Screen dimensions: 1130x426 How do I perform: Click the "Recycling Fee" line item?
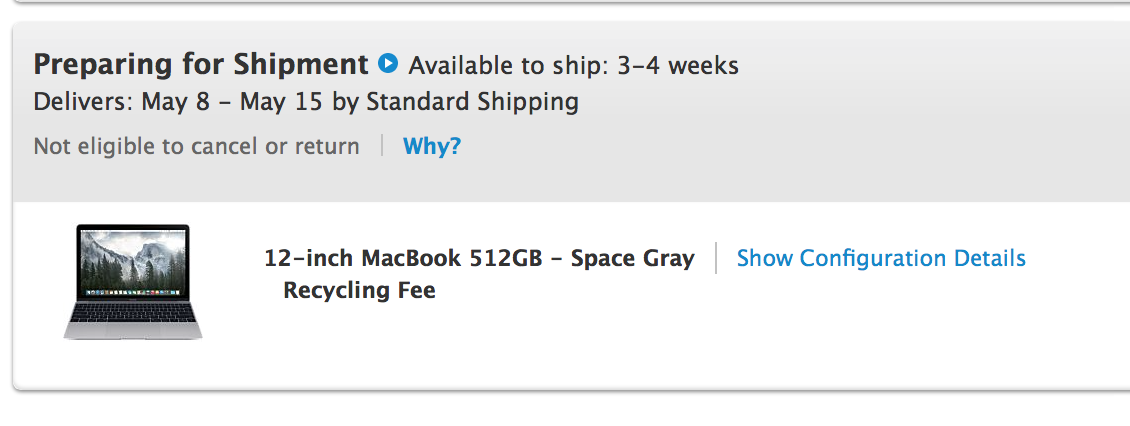pos(359,290)
